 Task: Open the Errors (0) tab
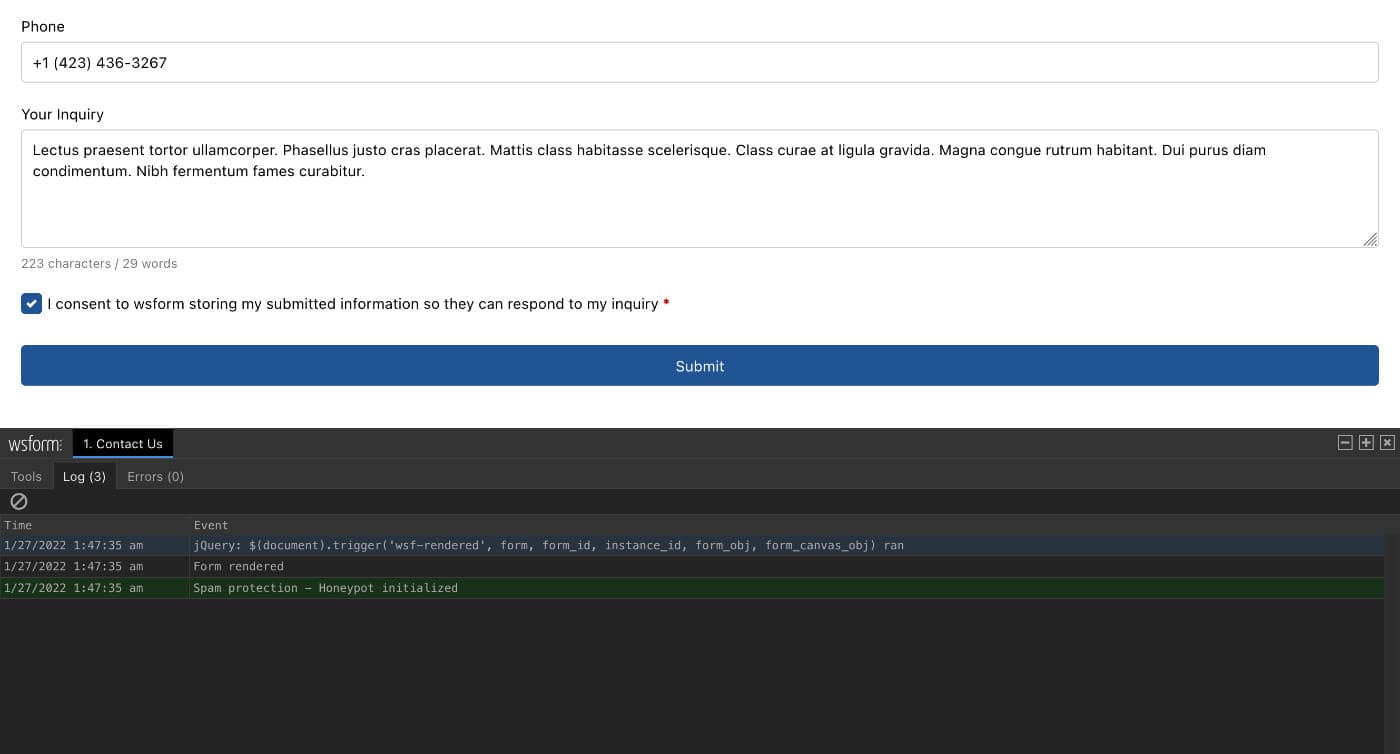coord(155,476)
